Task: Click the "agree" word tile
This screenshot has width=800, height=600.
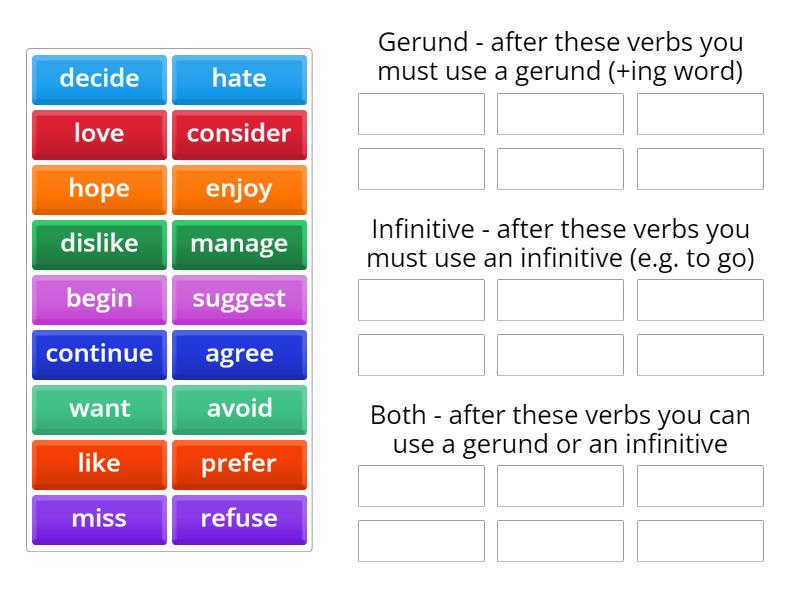Action: [x=239, y=354]
